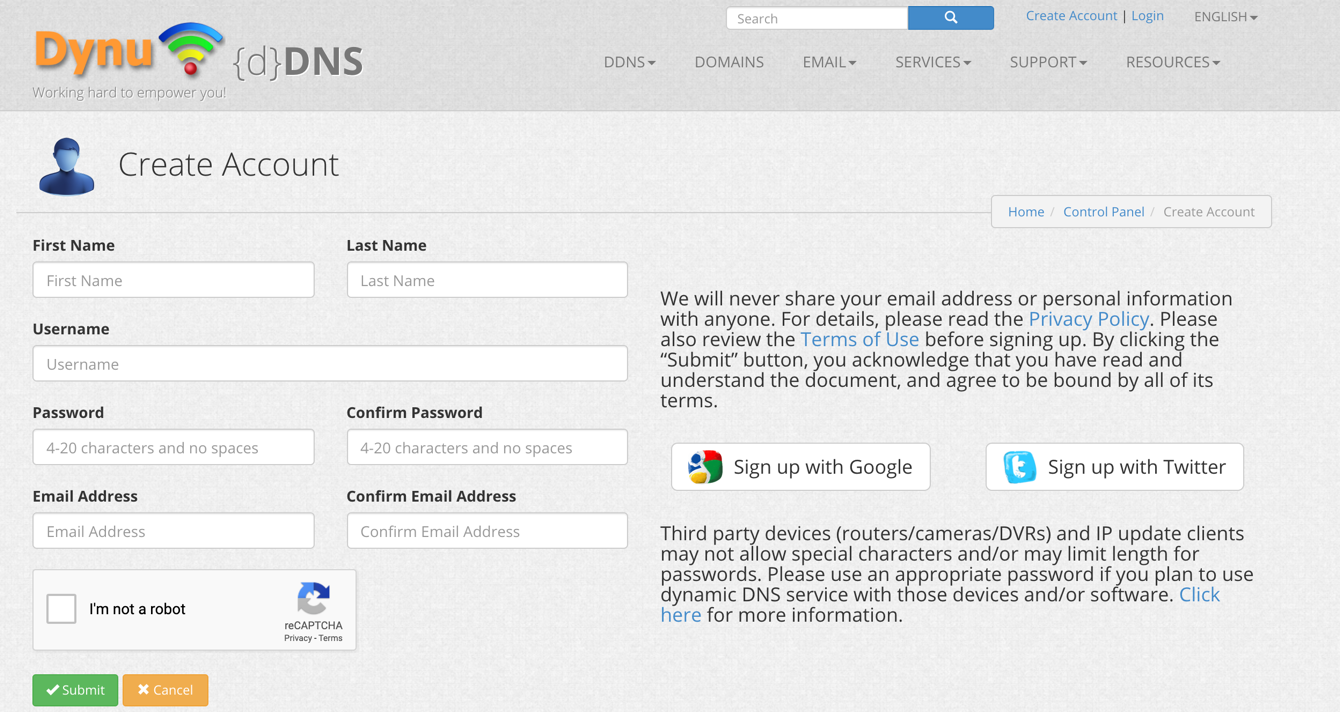Click the blue user avatar icon
This screenshot has height=712, width=1340.
[x=67, y=166]
